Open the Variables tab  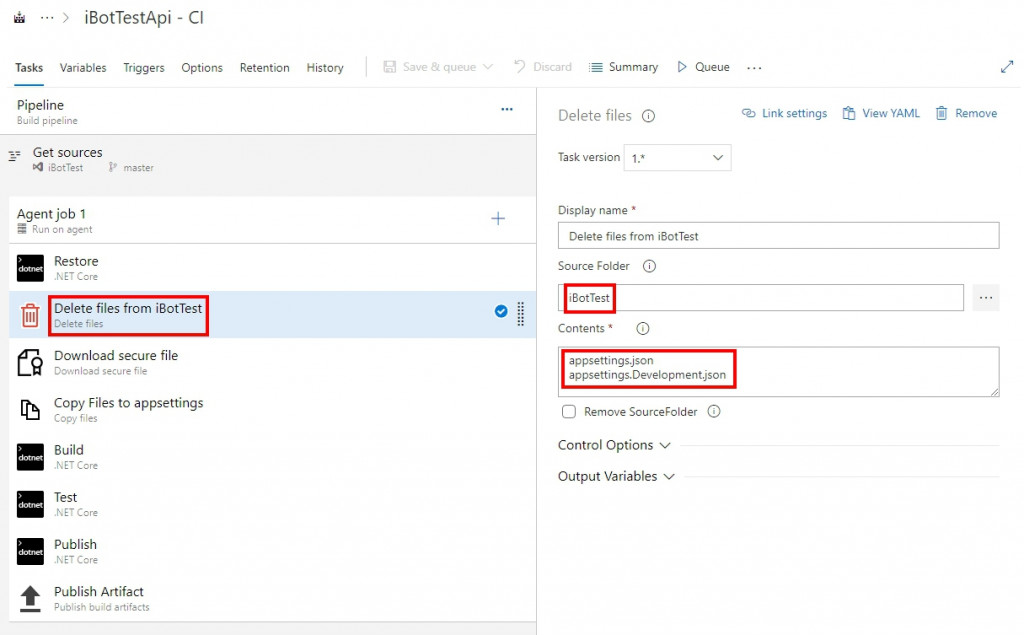83,67
